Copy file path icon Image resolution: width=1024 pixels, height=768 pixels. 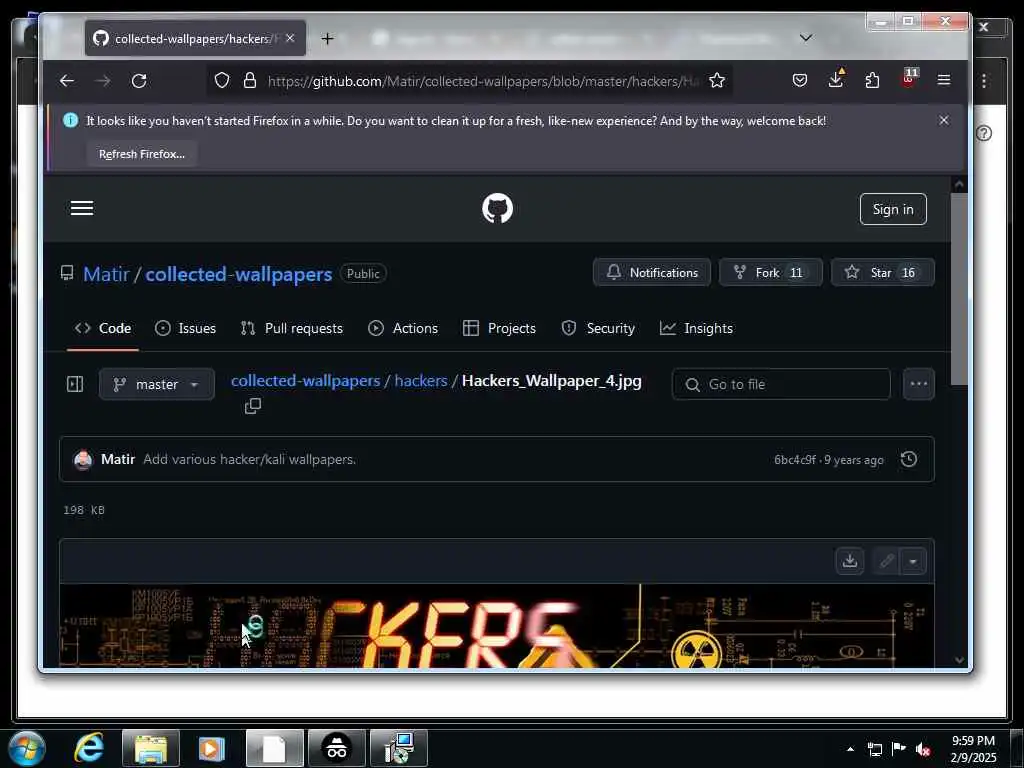point(253,406)
